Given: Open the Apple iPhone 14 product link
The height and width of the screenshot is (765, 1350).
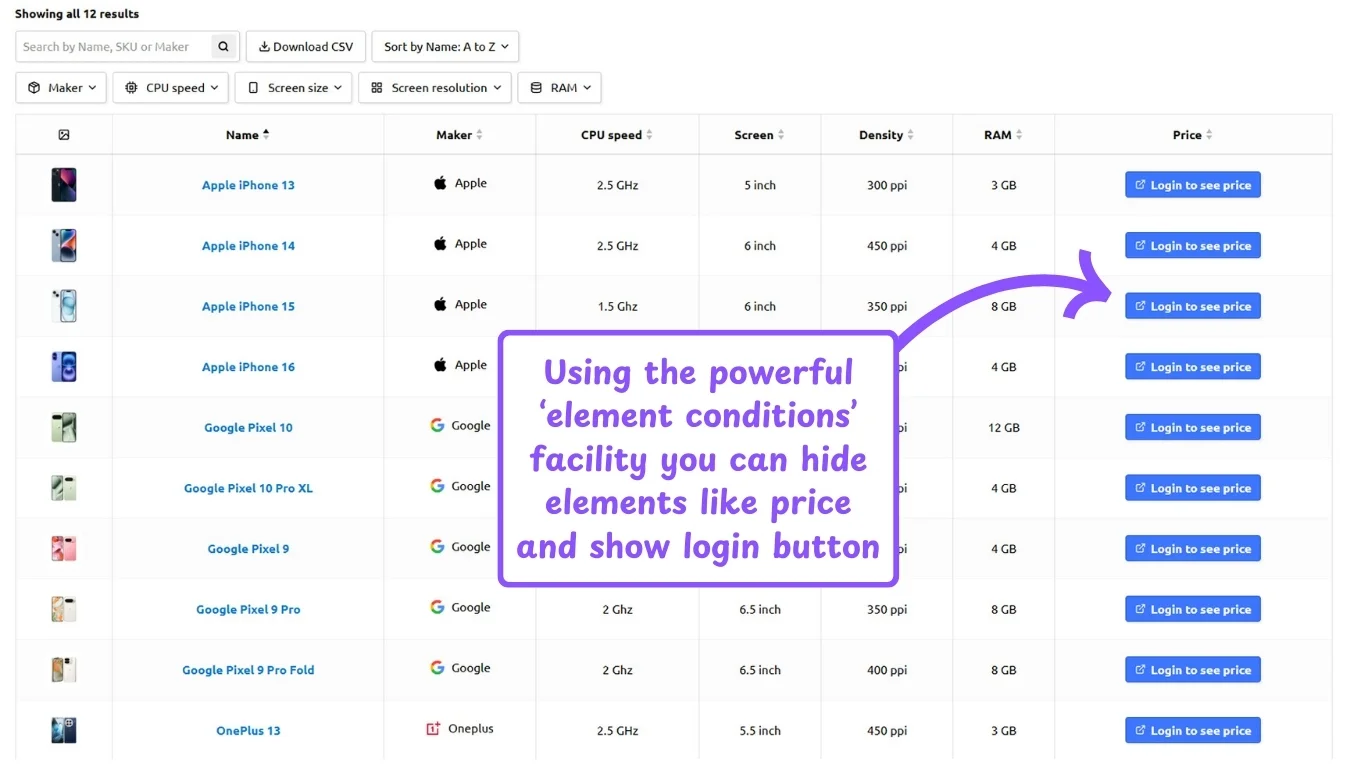Looking at the screenshot, I should click(x=248, y=246).
